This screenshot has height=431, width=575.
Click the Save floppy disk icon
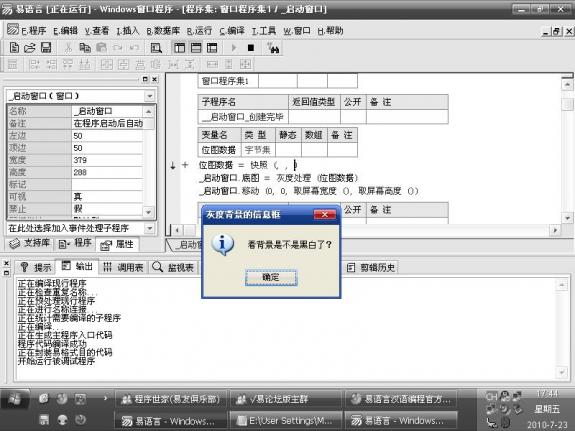tap(46, 48)
